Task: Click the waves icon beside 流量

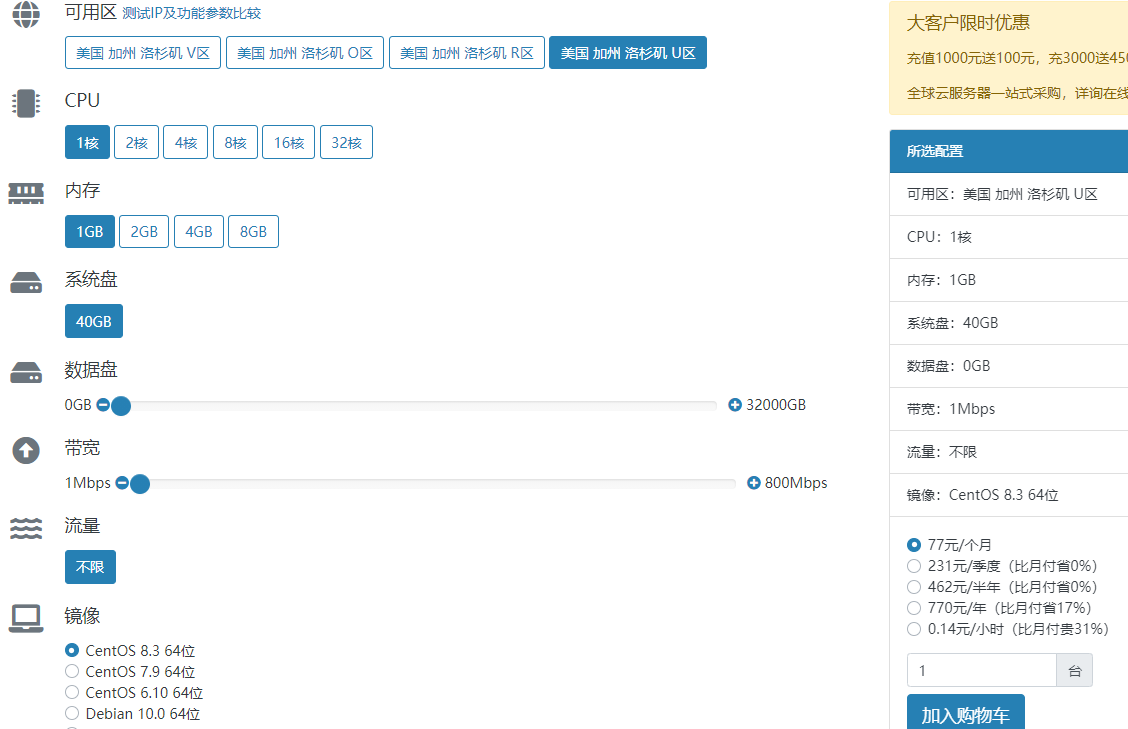Action: [26, 529]
